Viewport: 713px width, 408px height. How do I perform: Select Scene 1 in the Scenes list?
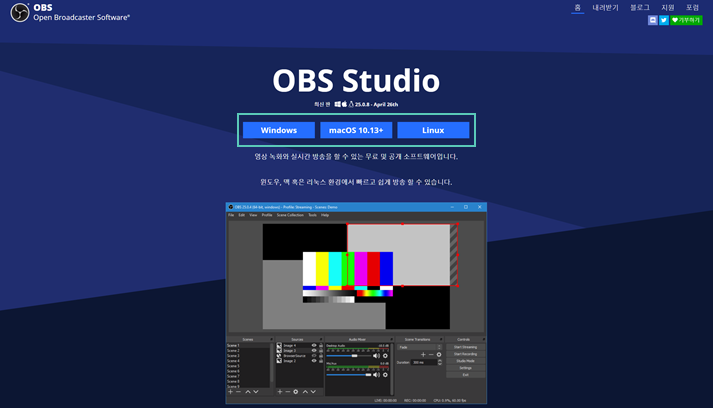point(248,346)
